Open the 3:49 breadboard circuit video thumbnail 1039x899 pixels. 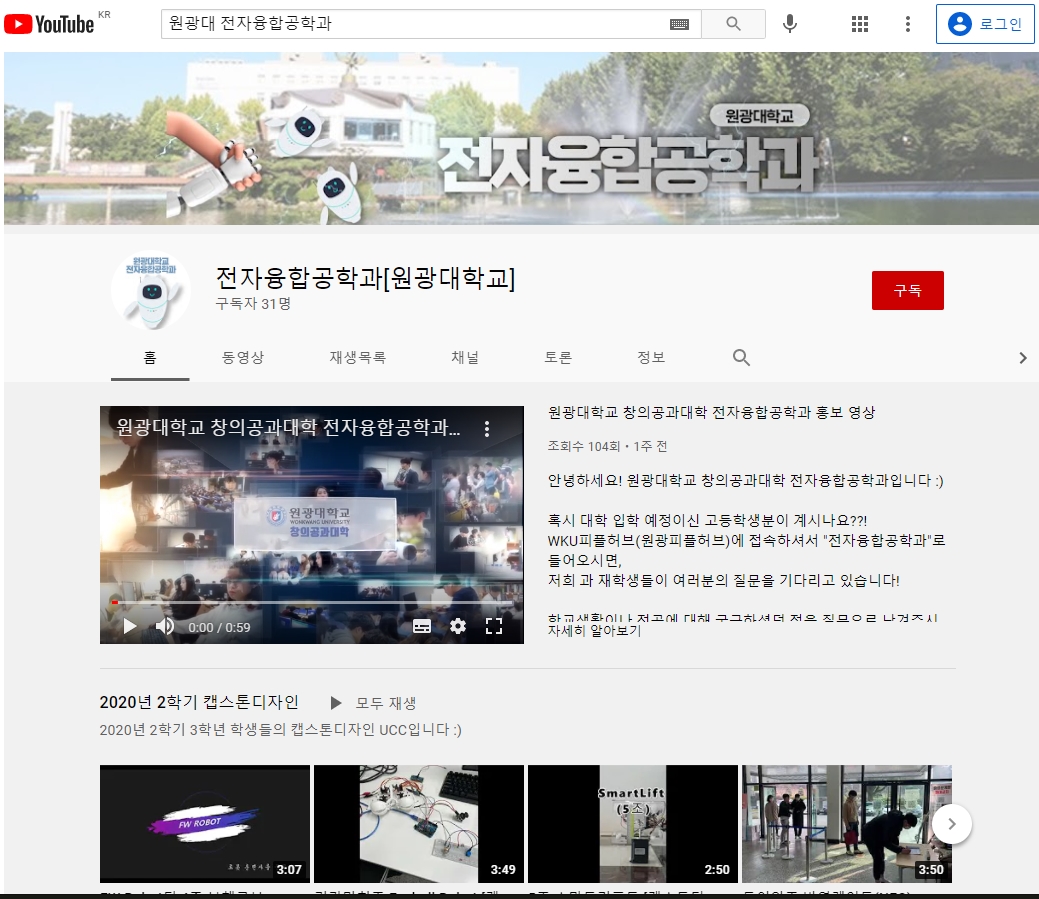tap(419, 823)
